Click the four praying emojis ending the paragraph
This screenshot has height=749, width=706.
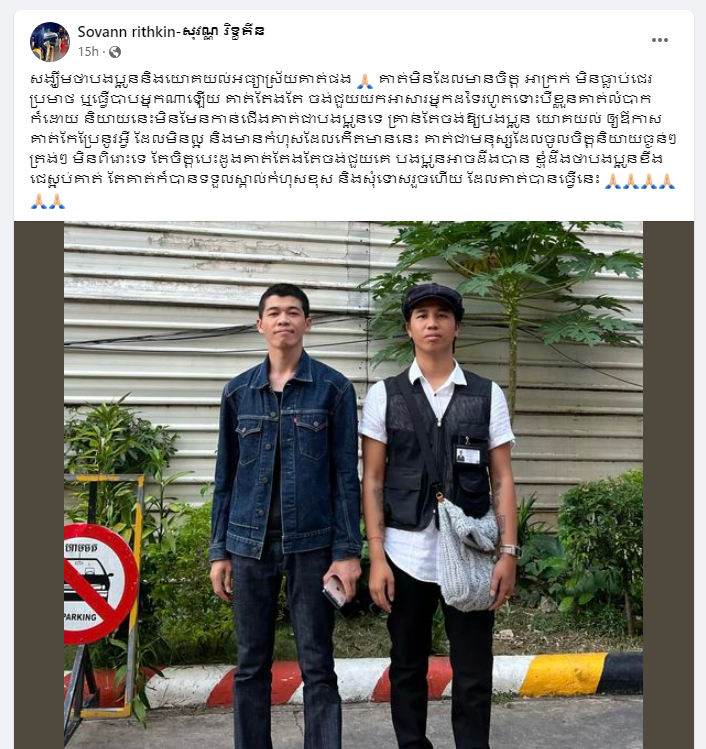(x=640, y=181)
